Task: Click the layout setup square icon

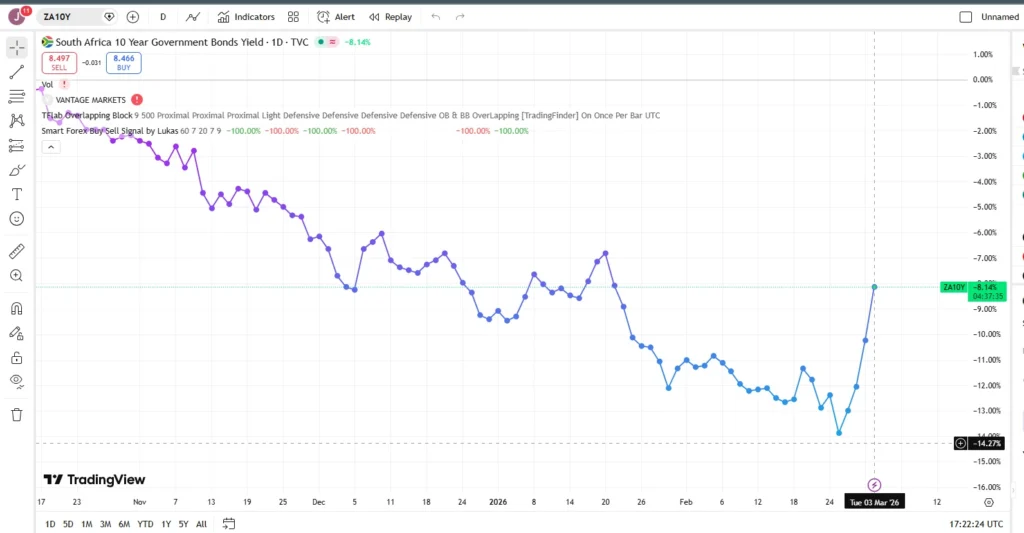Action: [x=965, y=17]
